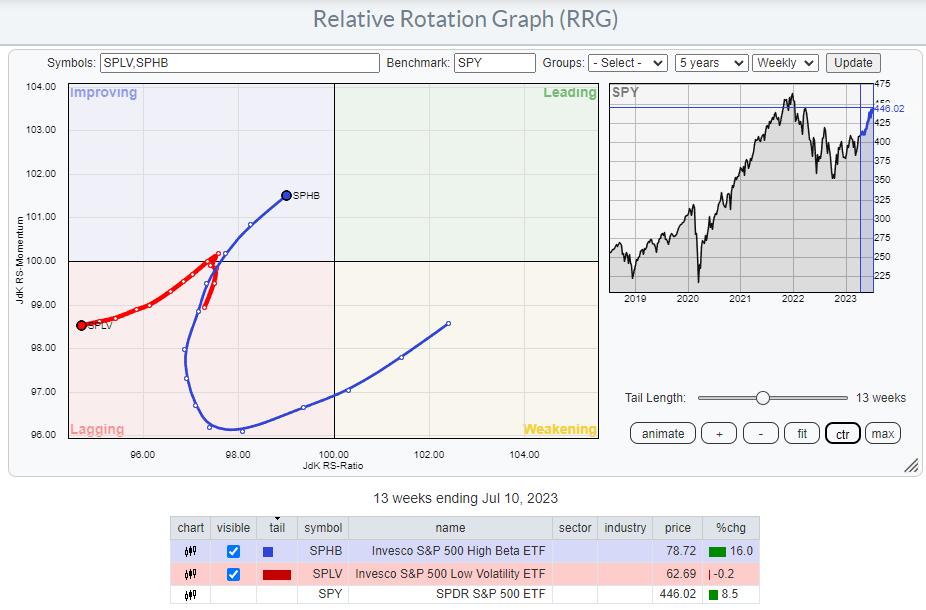Click the plus zoom-in button
Screen dimensions: 926x610
click(x=718, y=434)
